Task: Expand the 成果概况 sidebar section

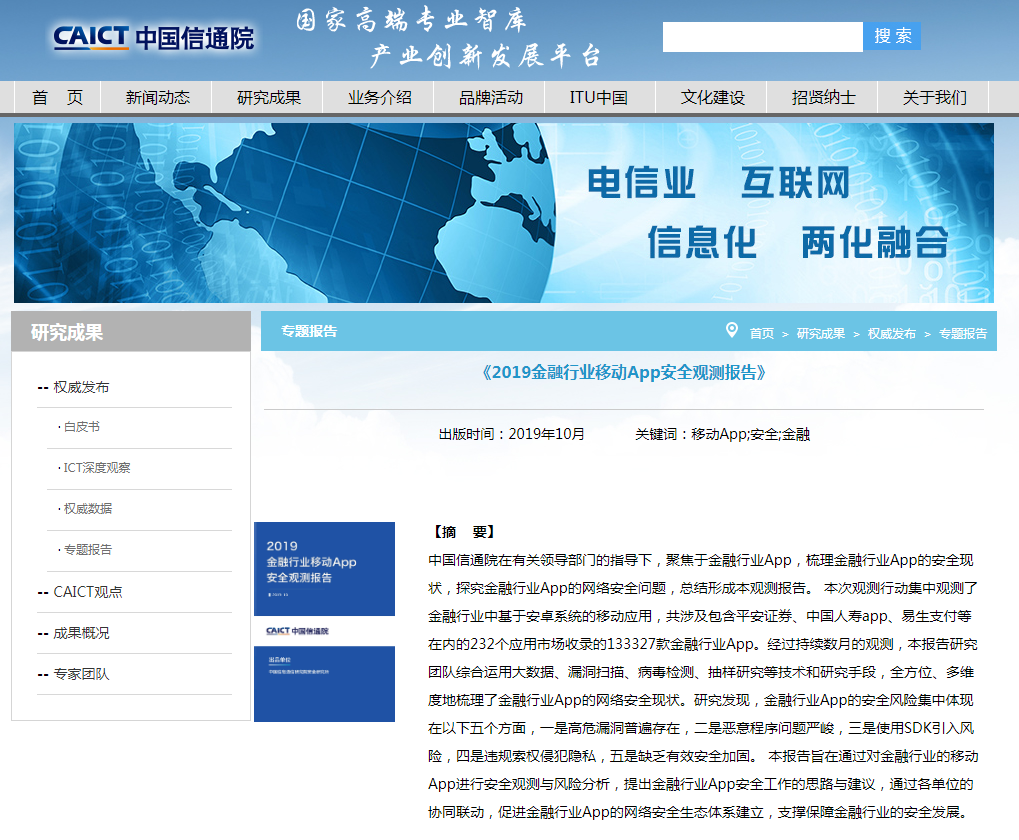Action: point(81,633)
